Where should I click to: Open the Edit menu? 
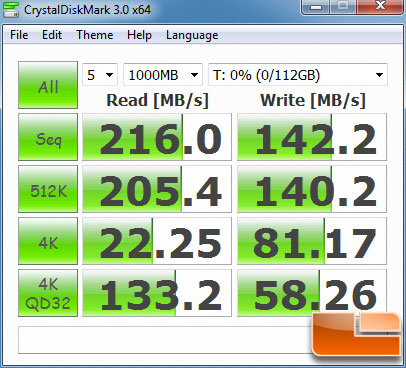click(x=52, y=35)
